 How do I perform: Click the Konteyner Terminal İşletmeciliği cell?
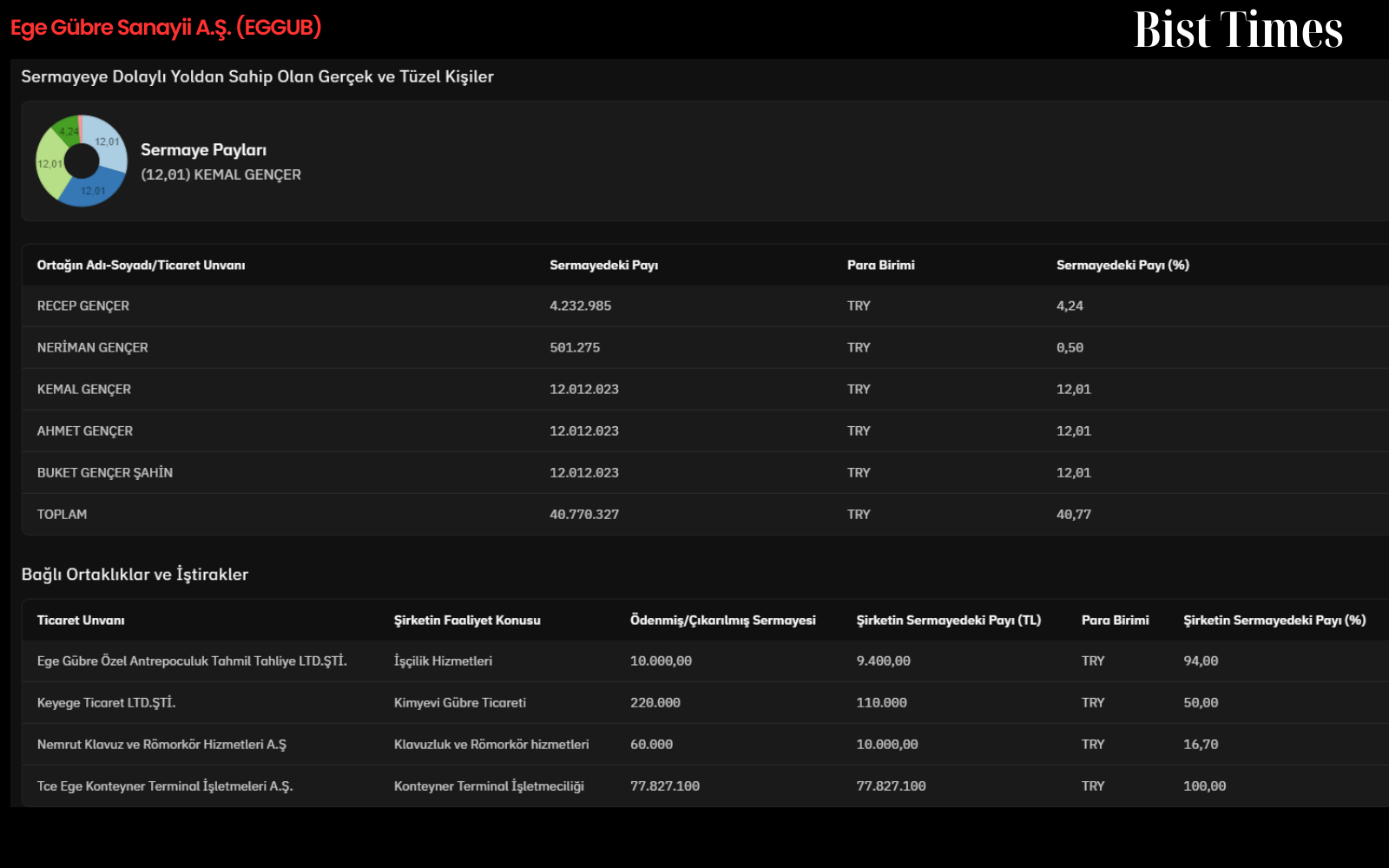[x=489, y=786]
